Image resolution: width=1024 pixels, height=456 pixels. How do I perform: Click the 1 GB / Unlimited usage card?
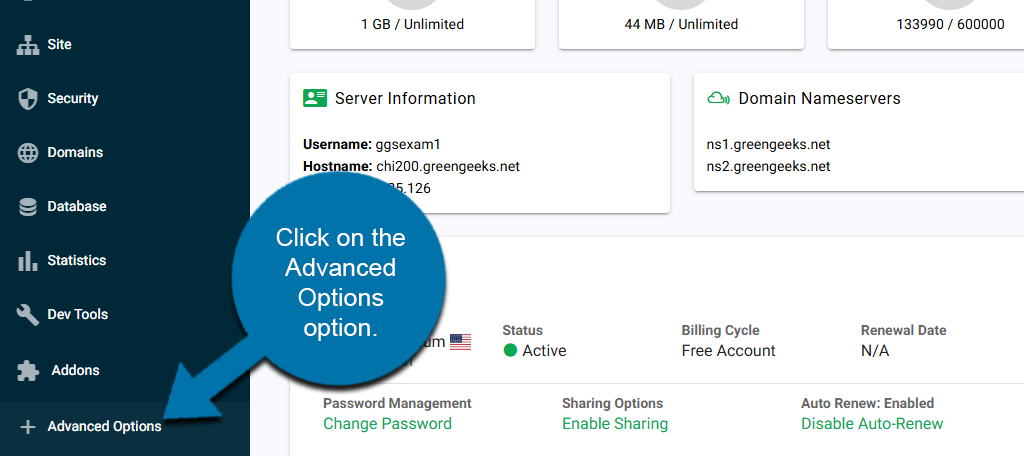coord(412,24)
